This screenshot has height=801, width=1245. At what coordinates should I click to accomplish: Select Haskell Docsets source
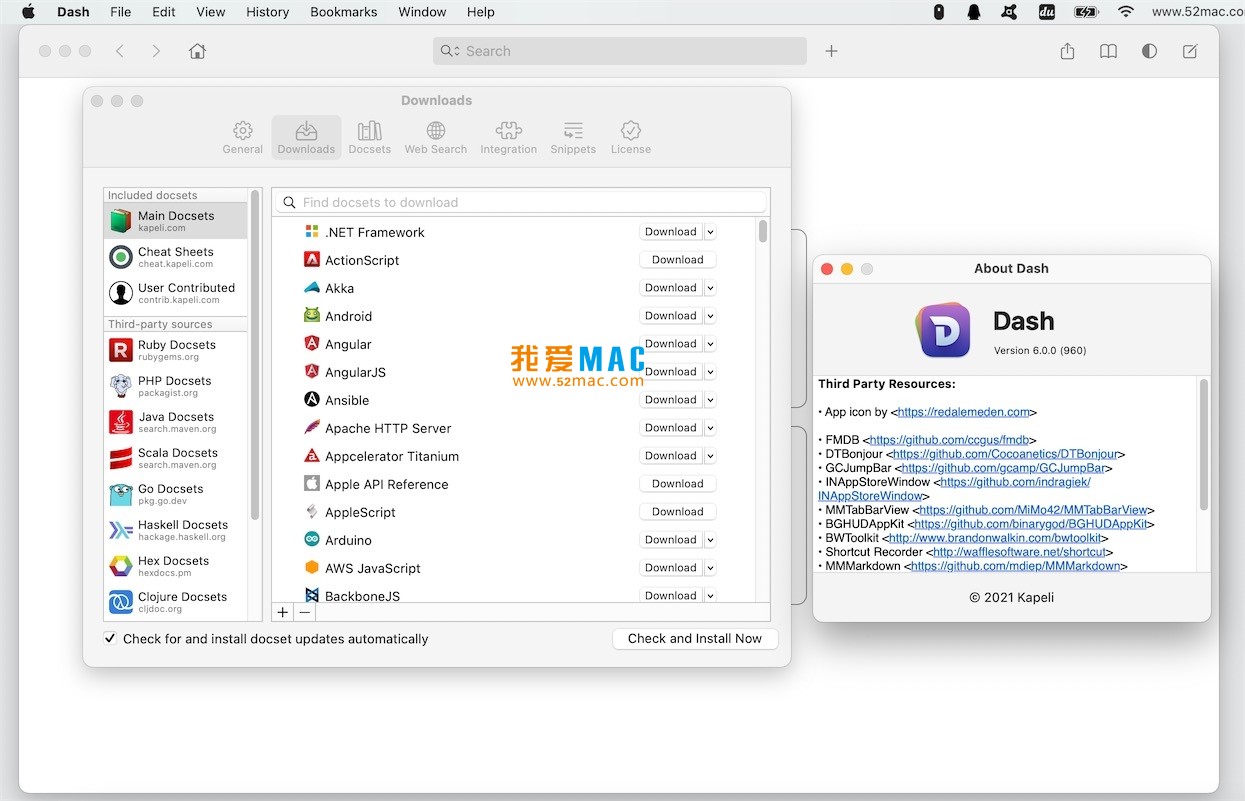[x=175, y=530]
